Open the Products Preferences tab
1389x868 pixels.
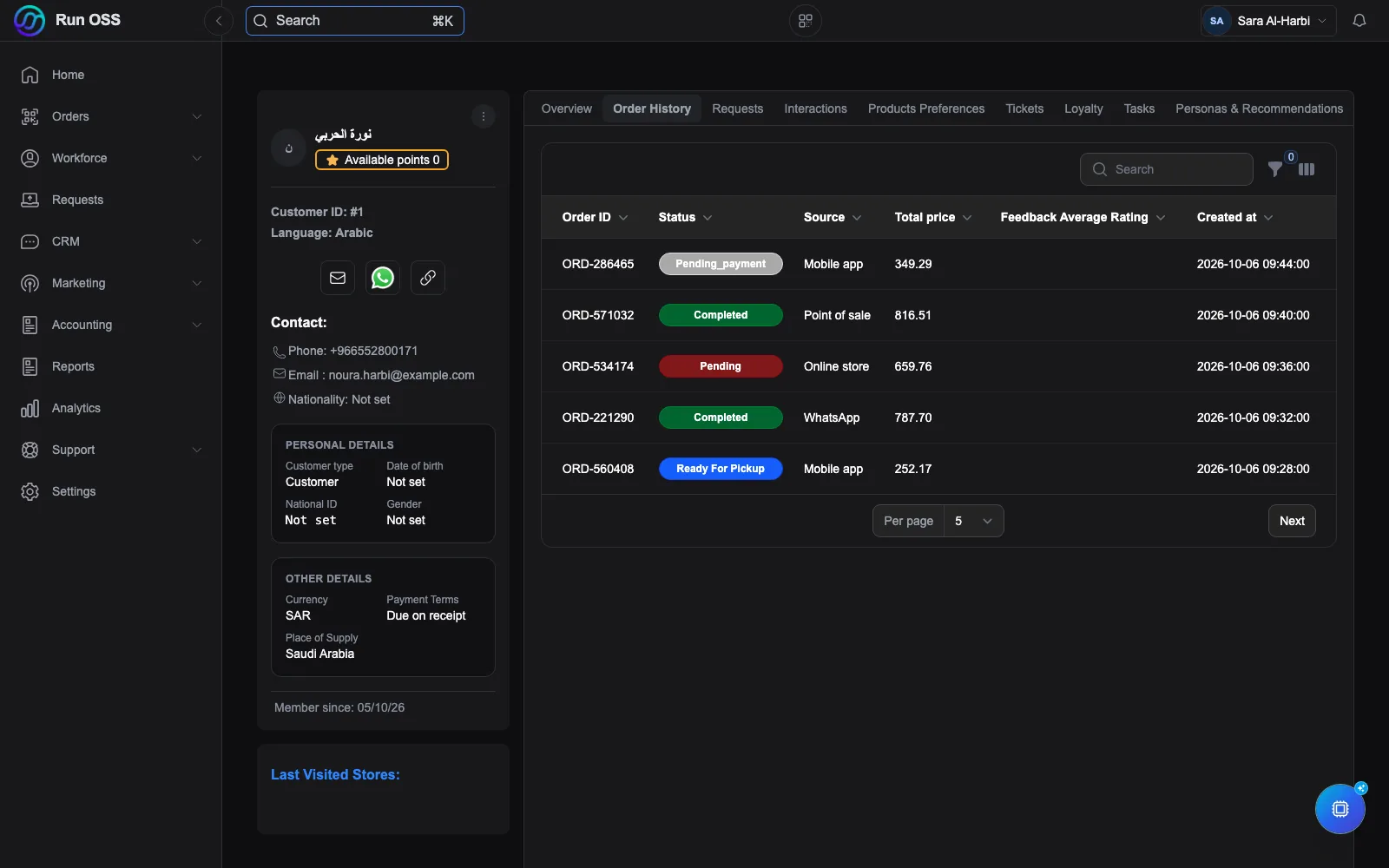(926, 108)
